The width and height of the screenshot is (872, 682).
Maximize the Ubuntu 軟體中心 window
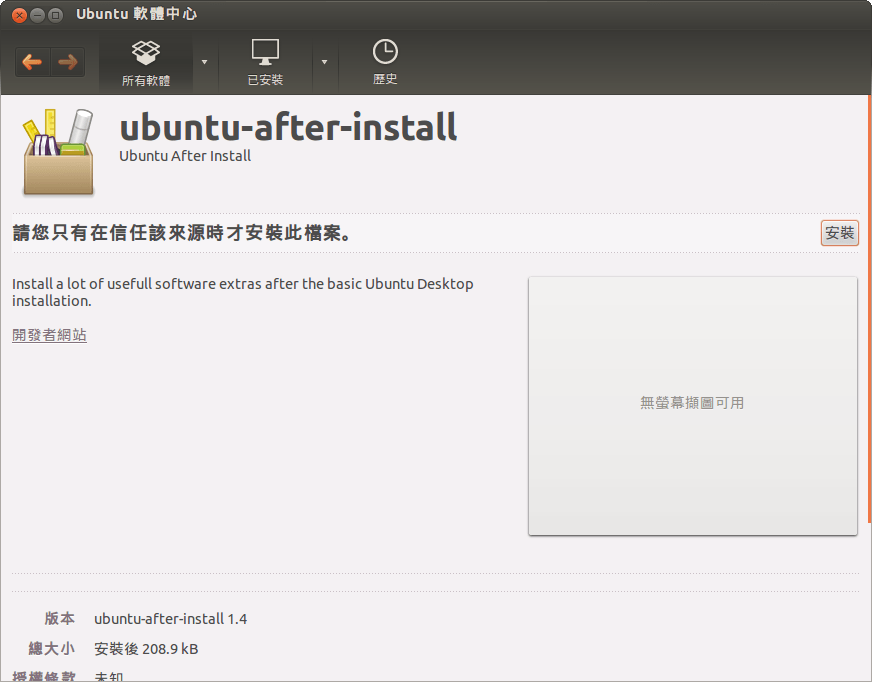pos(55,15)
